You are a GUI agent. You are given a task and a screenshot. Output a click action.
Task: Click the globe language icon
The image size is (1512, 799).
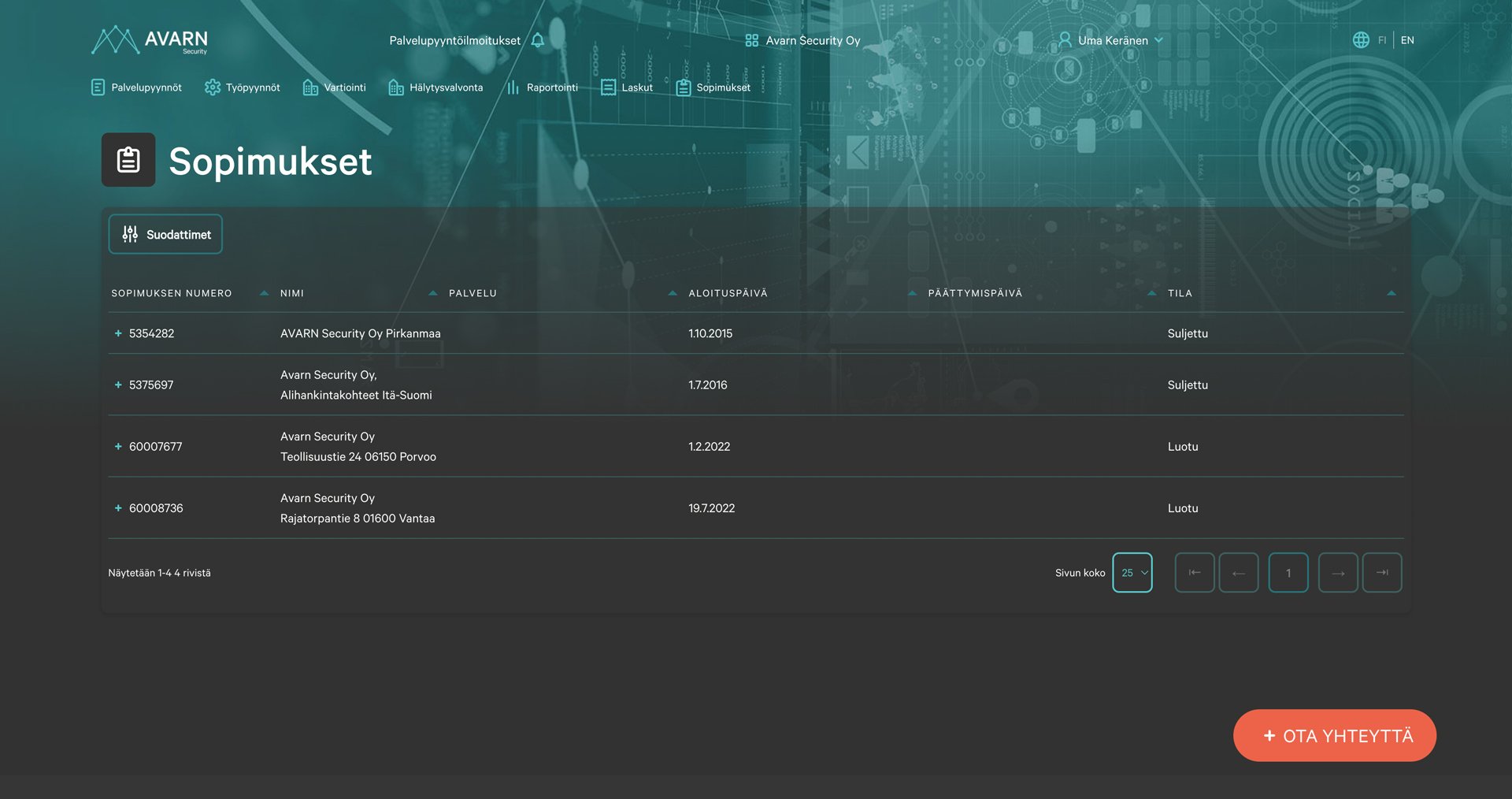click(x=1361, y=40)
